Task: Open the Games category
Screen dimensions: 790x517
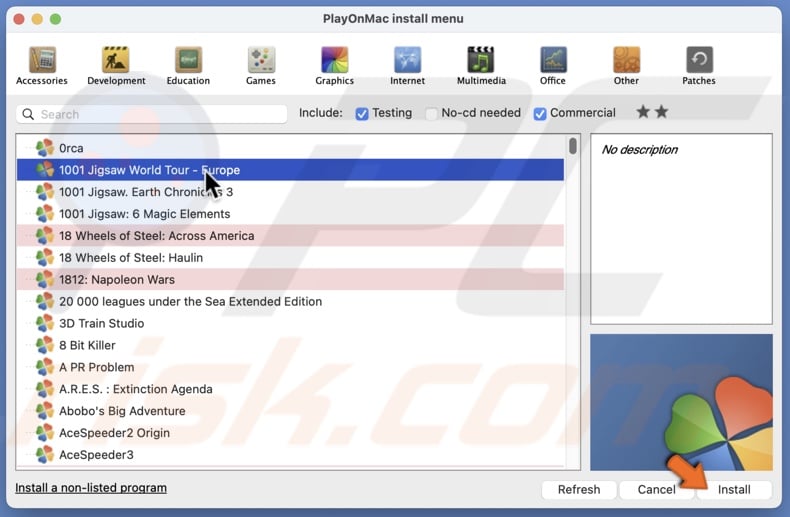Action: [x=261, y=66]
